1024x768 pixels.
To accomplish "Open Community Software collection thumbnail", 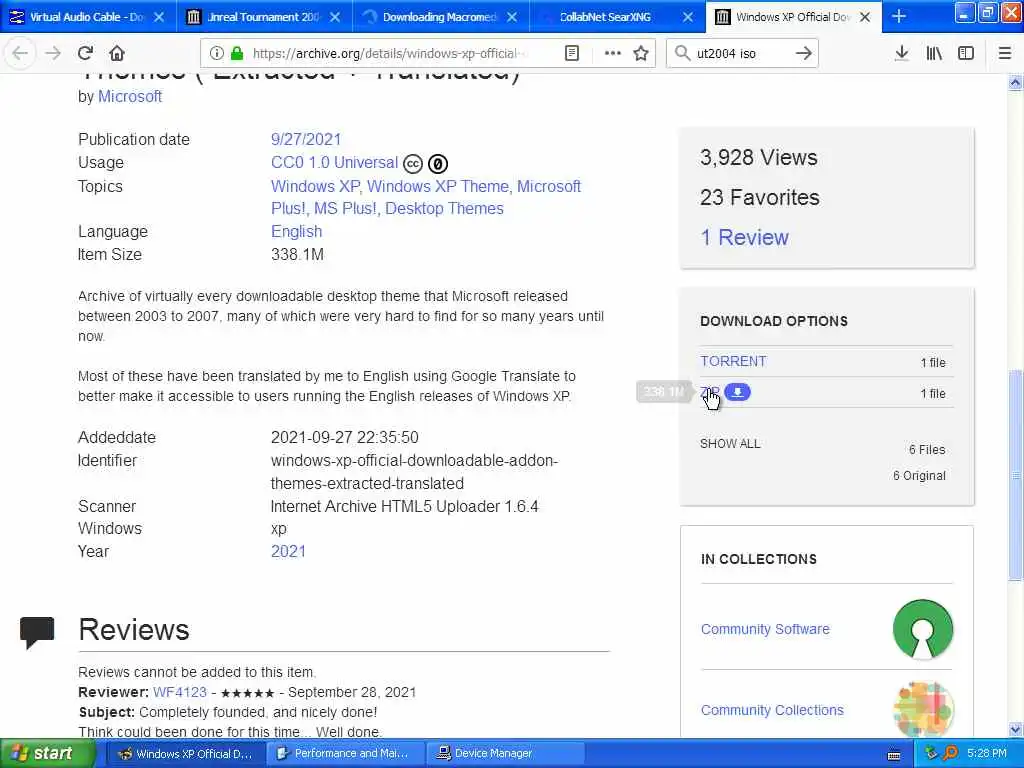I will tap(923, 629).
